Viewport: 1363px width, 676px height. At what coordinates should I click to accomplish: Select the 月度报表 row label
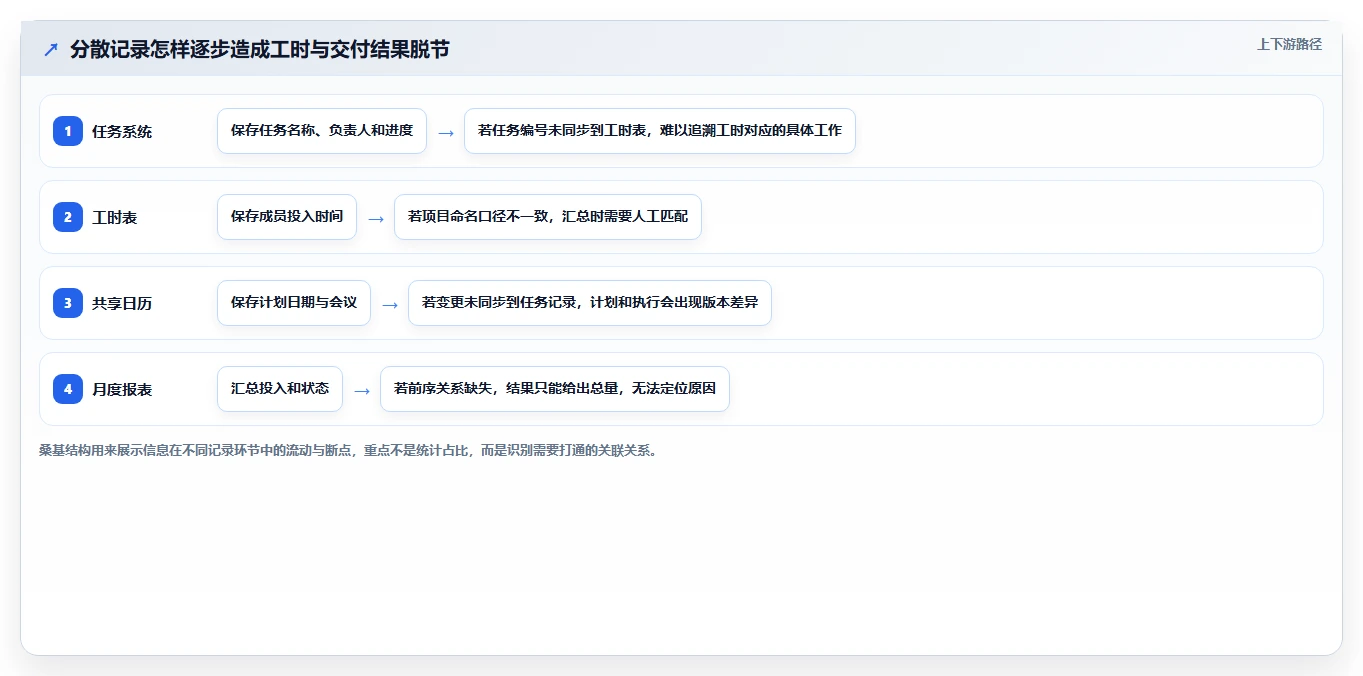(122, 389)
